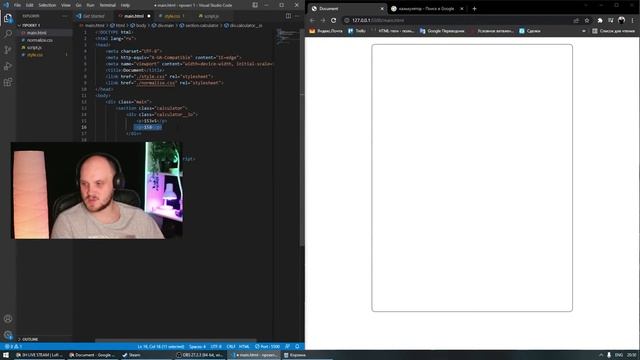The width and height of the screenshot is (640, 360).
Task: Click the Chrome address bar
Action: click(x=457, y=20)
